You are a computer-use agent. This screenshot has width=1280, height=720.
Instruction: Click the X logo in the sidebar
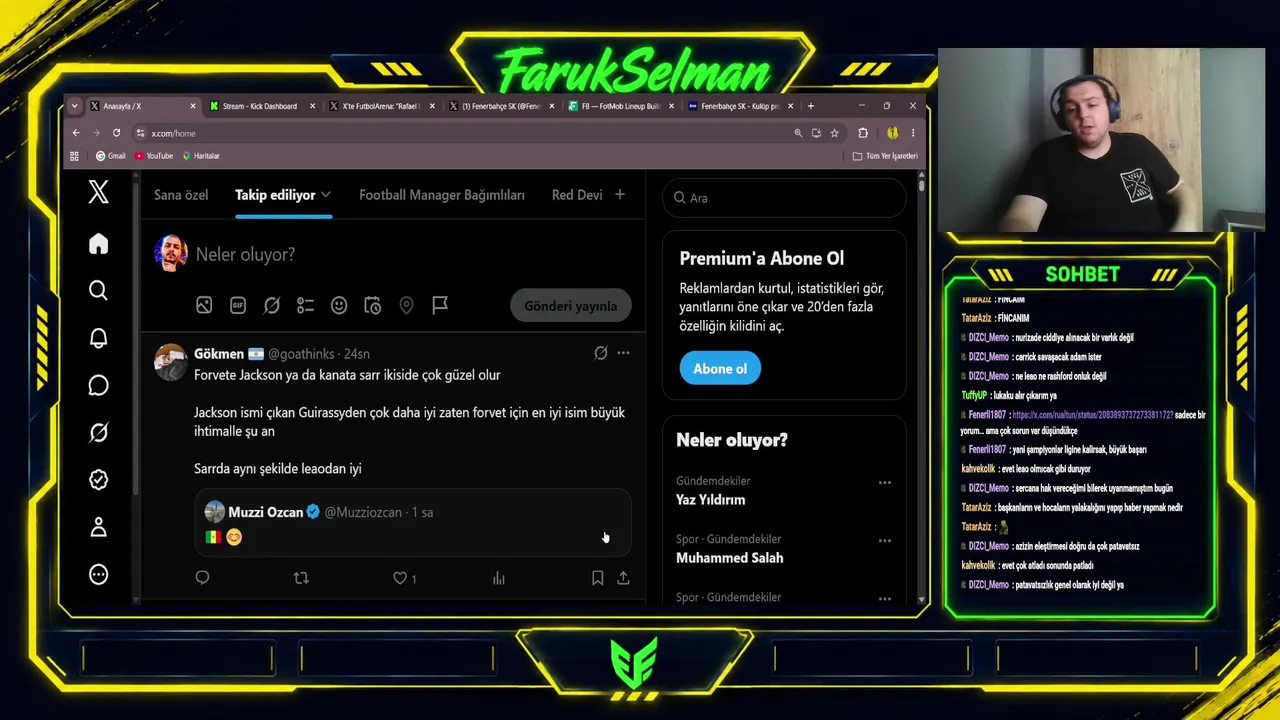98,192
